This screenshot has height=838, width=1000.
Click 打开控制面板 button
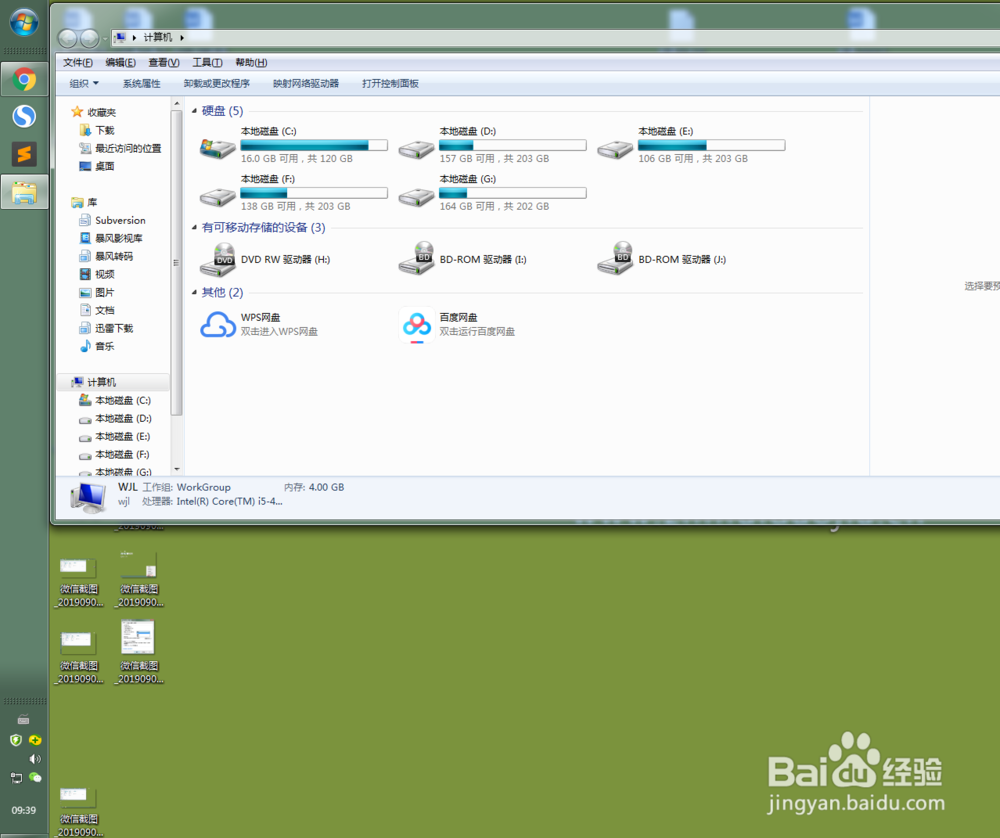click(390, 84)
